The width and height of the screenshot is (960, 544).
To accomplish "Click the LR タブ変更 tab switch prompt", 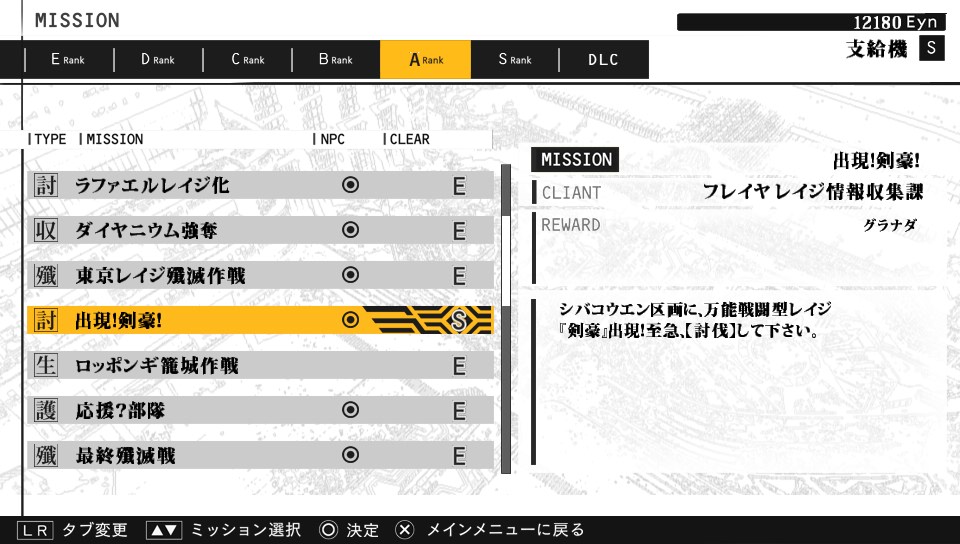I will (72, 530).
